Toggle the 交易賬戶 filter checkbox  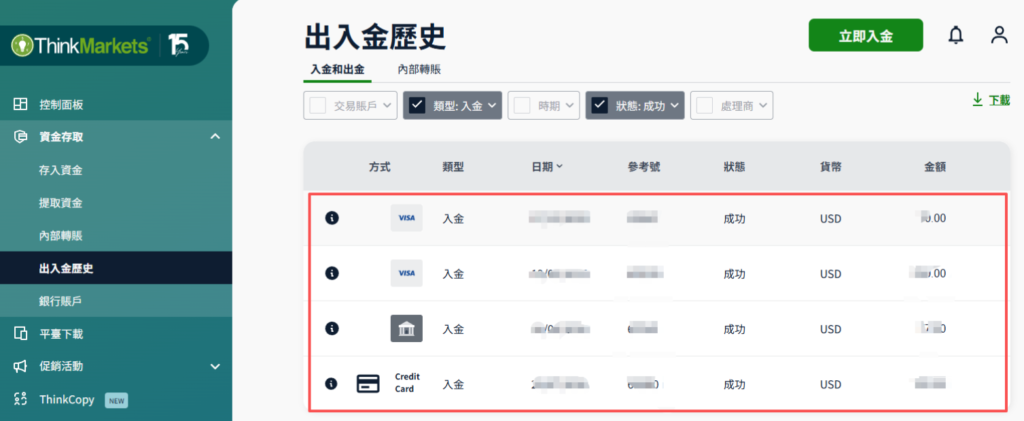click(x=317, y=106)
